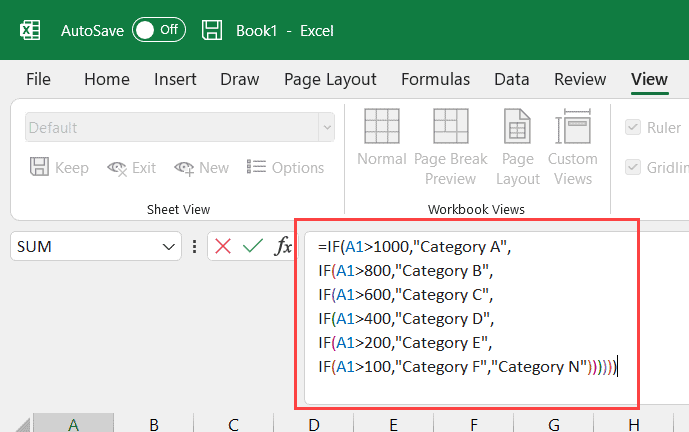Switch to Page Break Preview
The width and height of the screenshot is (689, 432).
[x=450, y=147]
